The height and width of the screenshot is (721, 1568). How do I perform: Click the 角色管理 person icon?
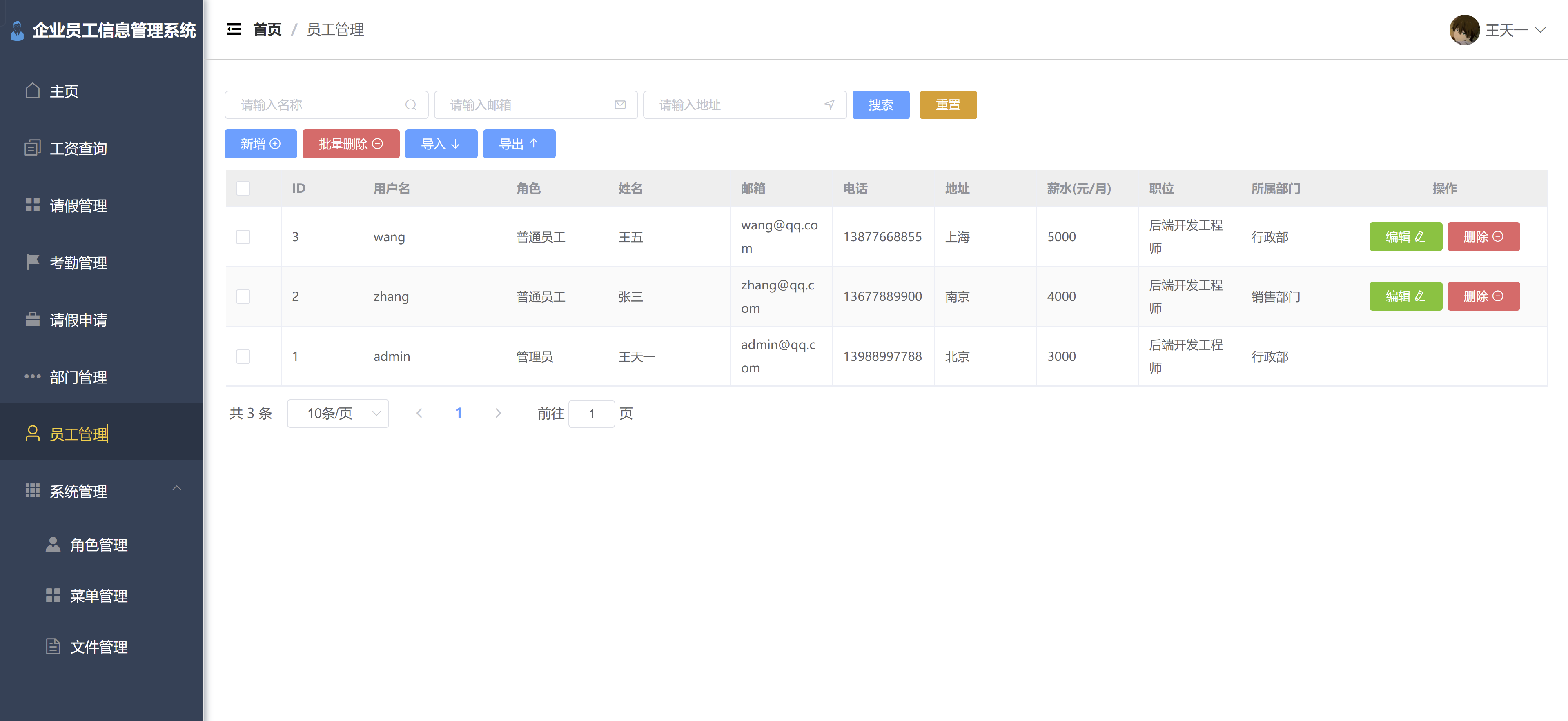tap(53, 544)
